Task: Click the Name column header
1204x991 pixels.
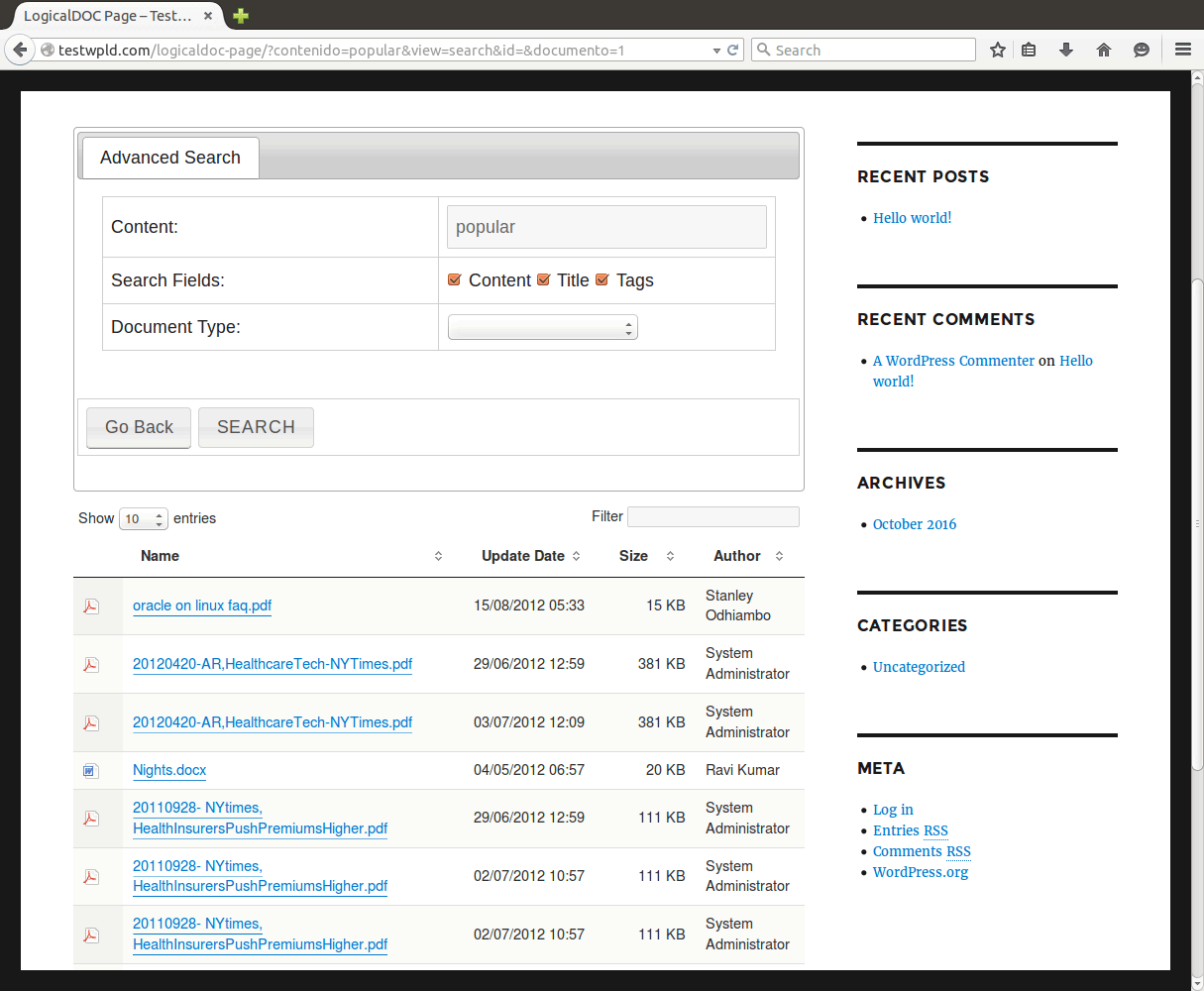Action: click(160, 556)
